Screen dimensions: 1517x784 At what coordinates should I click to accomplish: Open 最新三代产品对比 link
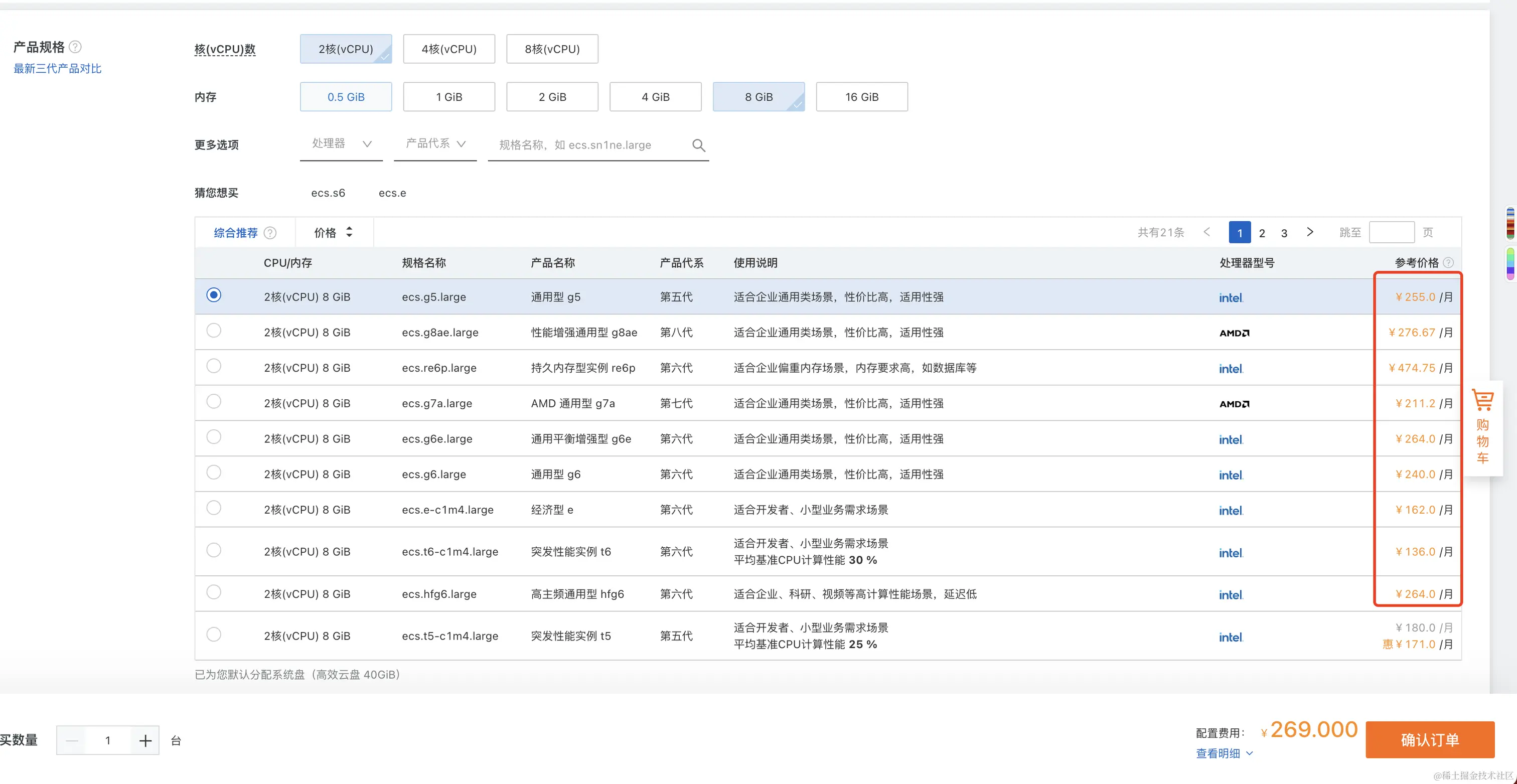tap(58, 68)
